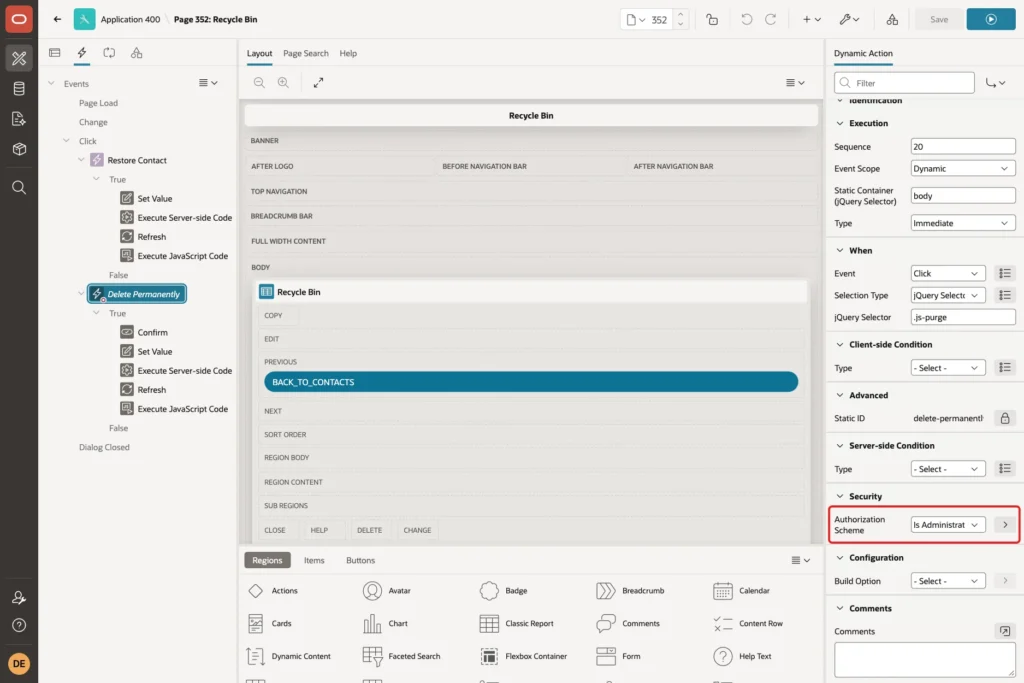Click the Oracle logo home icon
The width and height of the screenshot is (1024, 683).
click(x=19, y=19)
